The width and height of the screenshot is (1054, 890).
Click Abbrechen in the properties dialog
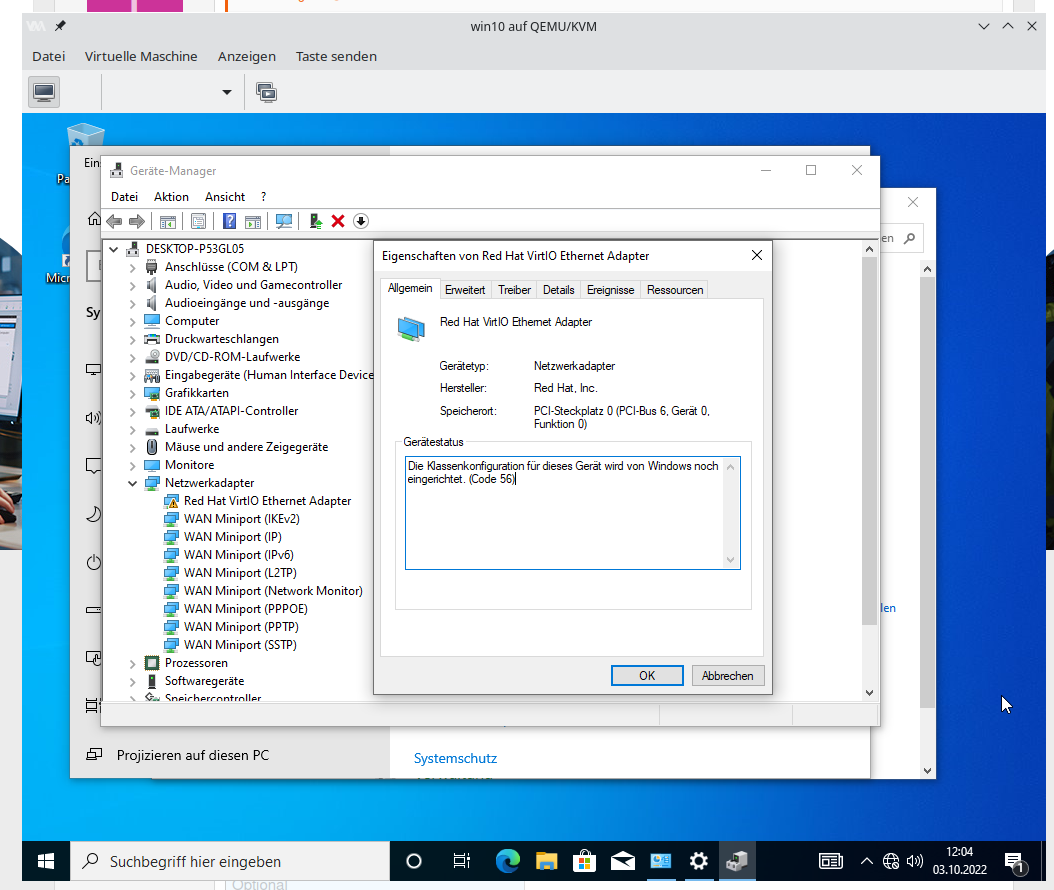(727, 676)
